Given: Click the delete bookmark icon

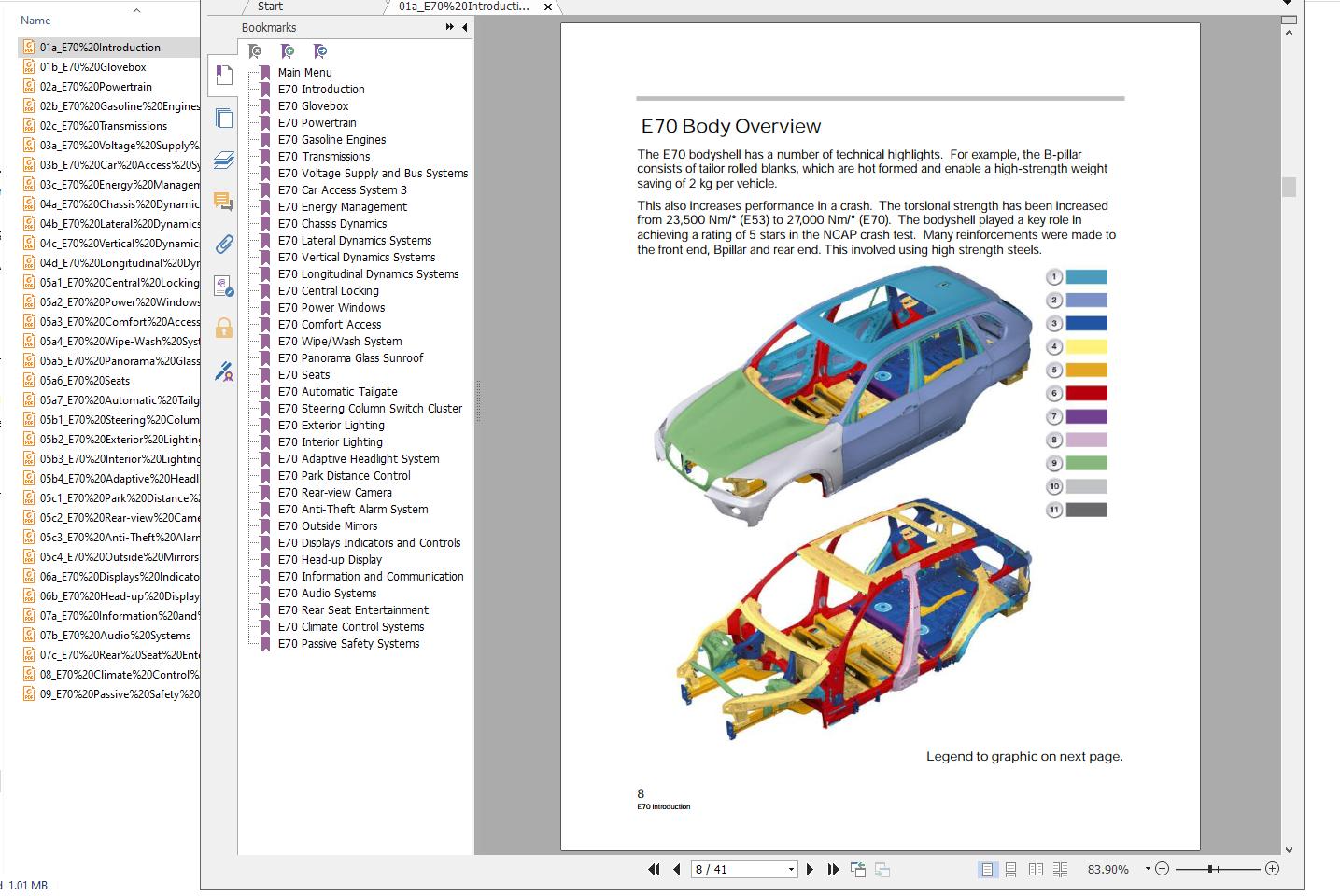Looking at the screenshot, I should (256, 52).
